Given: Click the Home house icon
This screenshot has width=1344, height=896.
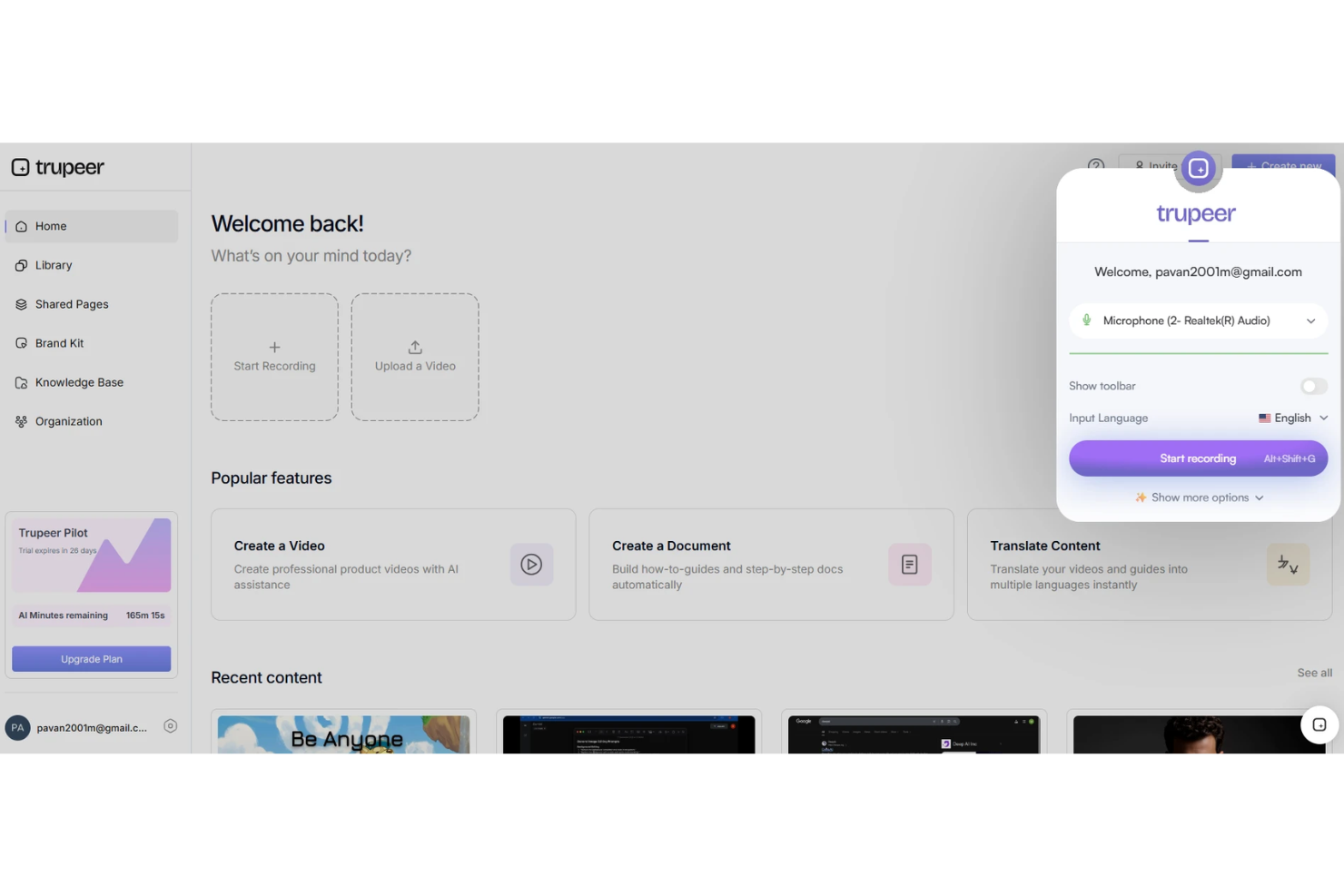Looking at the screenshot, I should pos(21,226).
